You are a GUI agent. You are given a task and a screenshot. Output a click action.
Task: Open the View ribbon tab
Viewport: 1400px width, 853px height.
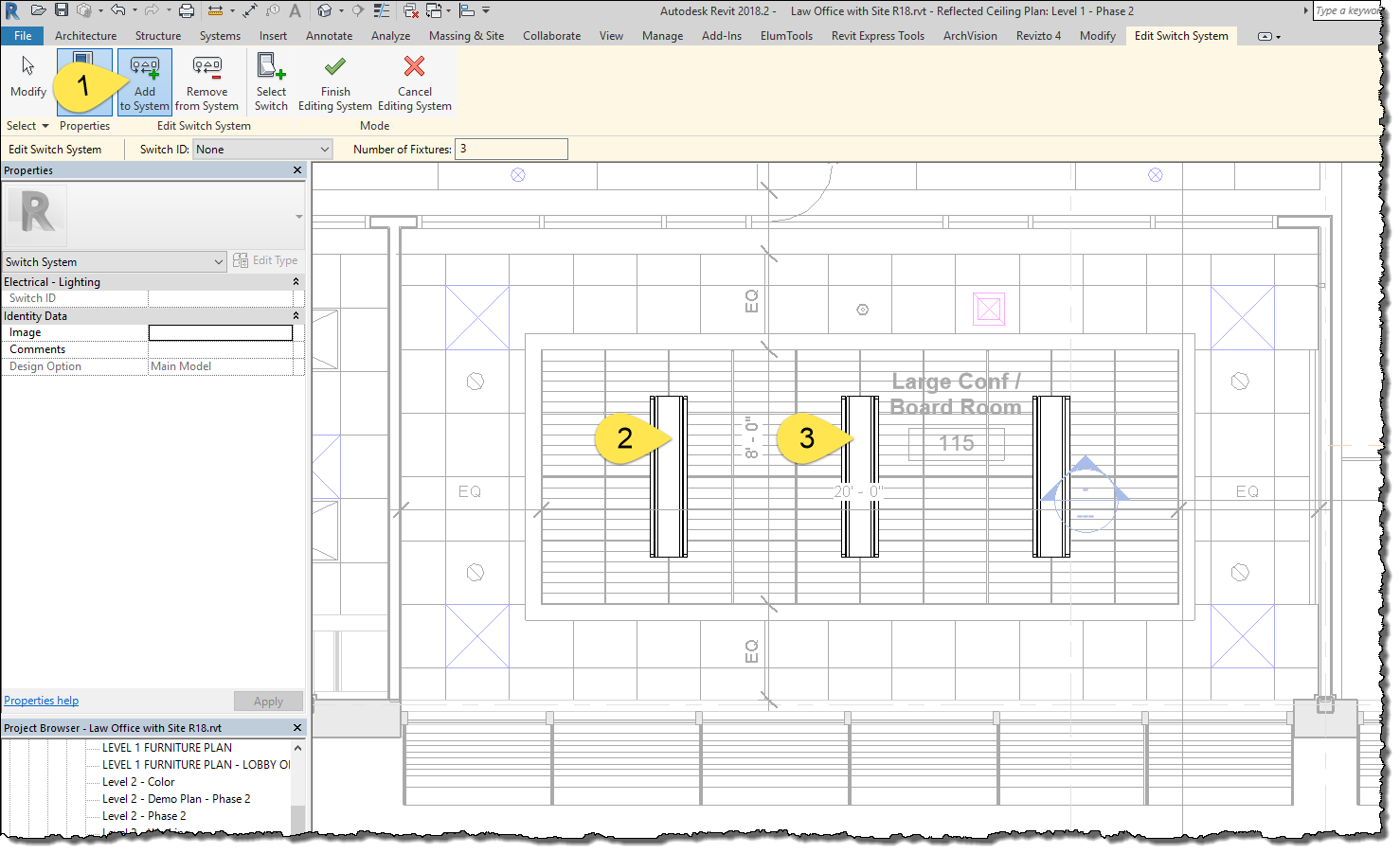point(611,36)
